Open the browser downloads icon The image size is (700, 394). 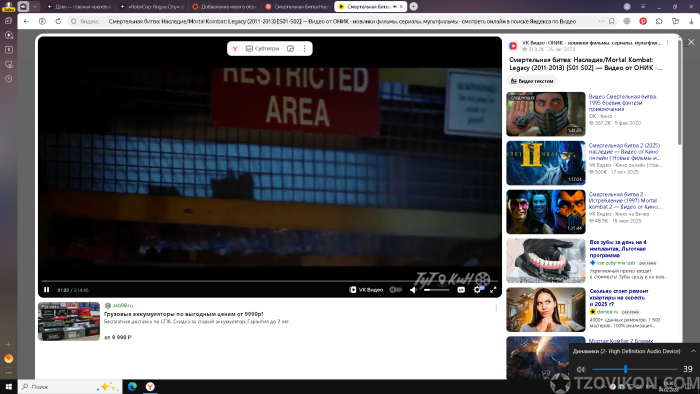691,21
